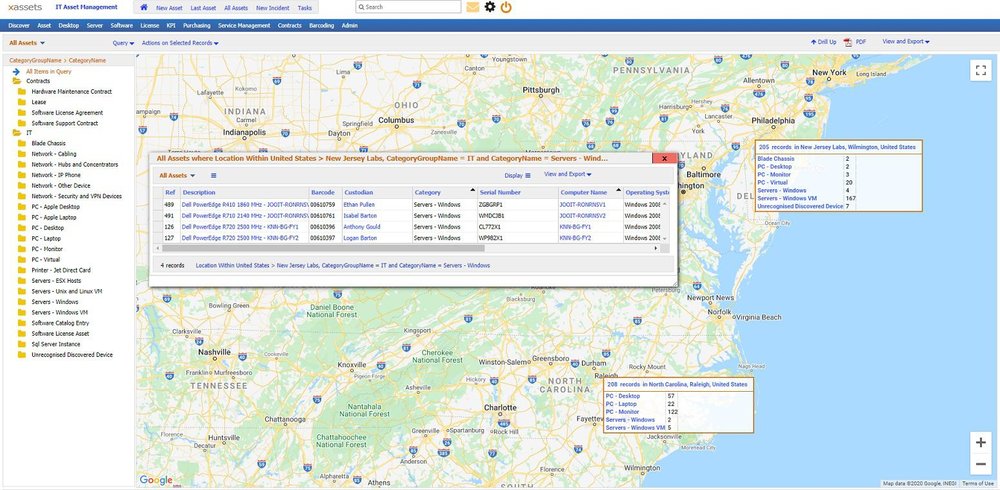Image resolution: width=1000 pixels, height=490 pixels.
Task: Click the Display columns option in popup
Action: click(517, 175)
